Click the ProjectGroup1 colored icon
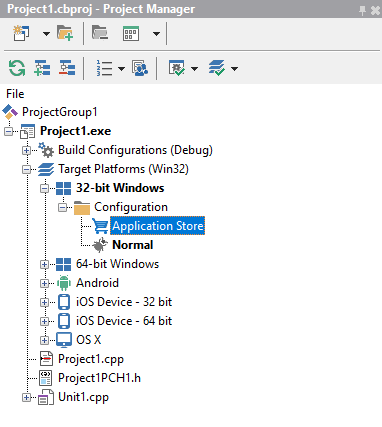This screenshot has width=382, height=427. 10,112
